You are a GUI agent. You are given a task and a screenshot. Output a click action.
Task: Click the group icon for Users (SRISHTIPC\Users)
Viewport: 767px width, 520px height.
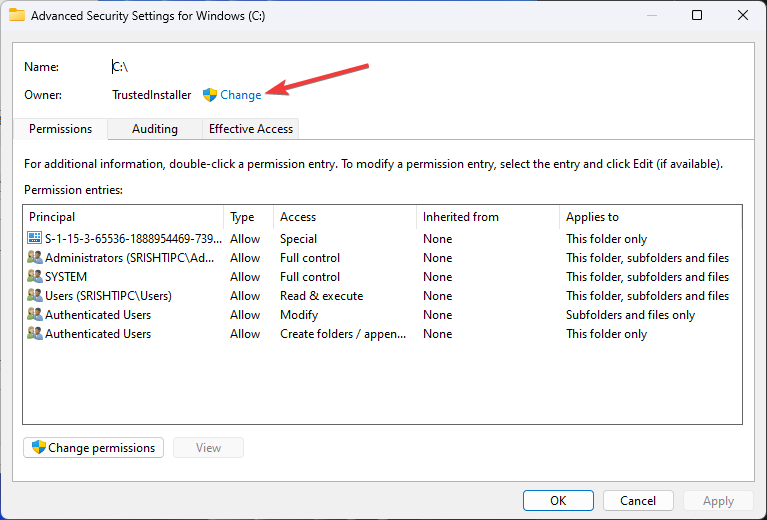(x=34, y=295)
